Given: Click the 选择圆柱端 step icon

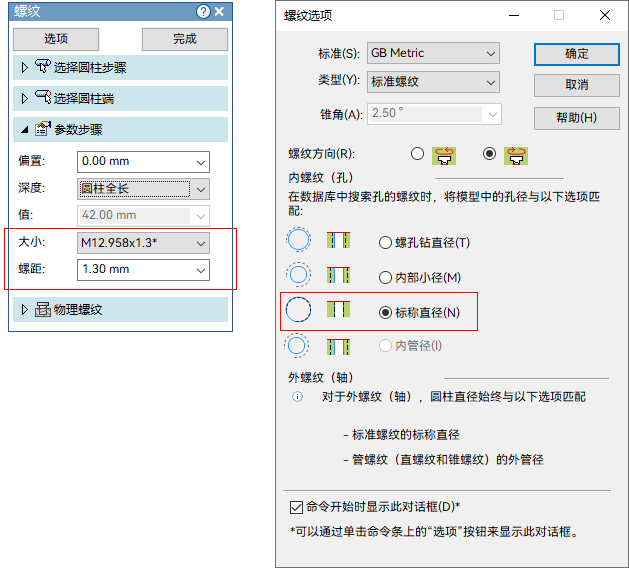Looking at the screenshot, I should pyautogui.click(x=43, y=97).
